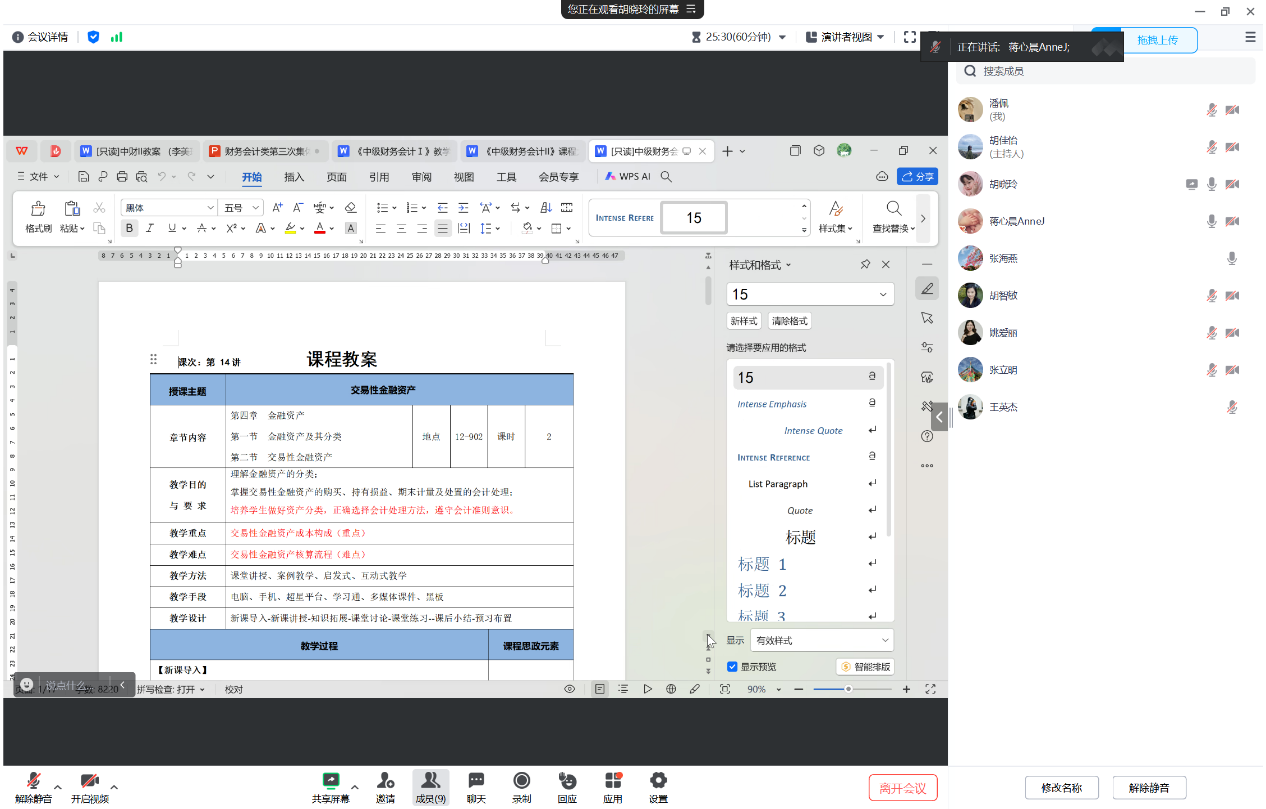Toggle the 解除静音 microphone button
This screenshot has width=1266, height=809.
[x=33, y=781]
